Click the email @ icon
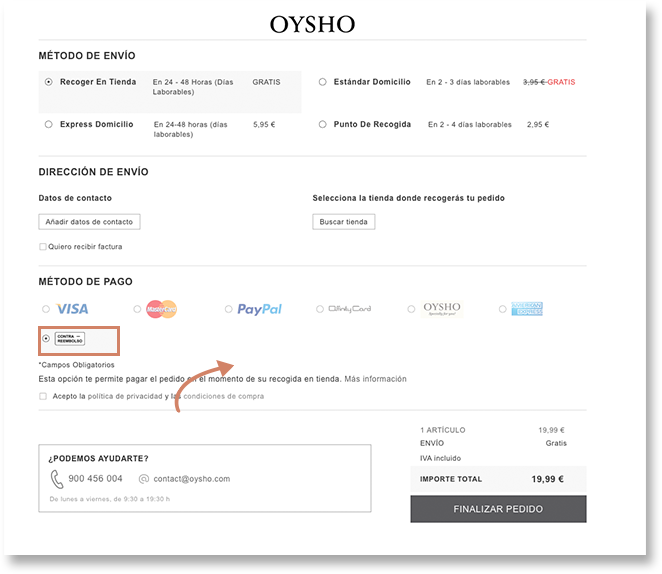 tap(144, 479)
